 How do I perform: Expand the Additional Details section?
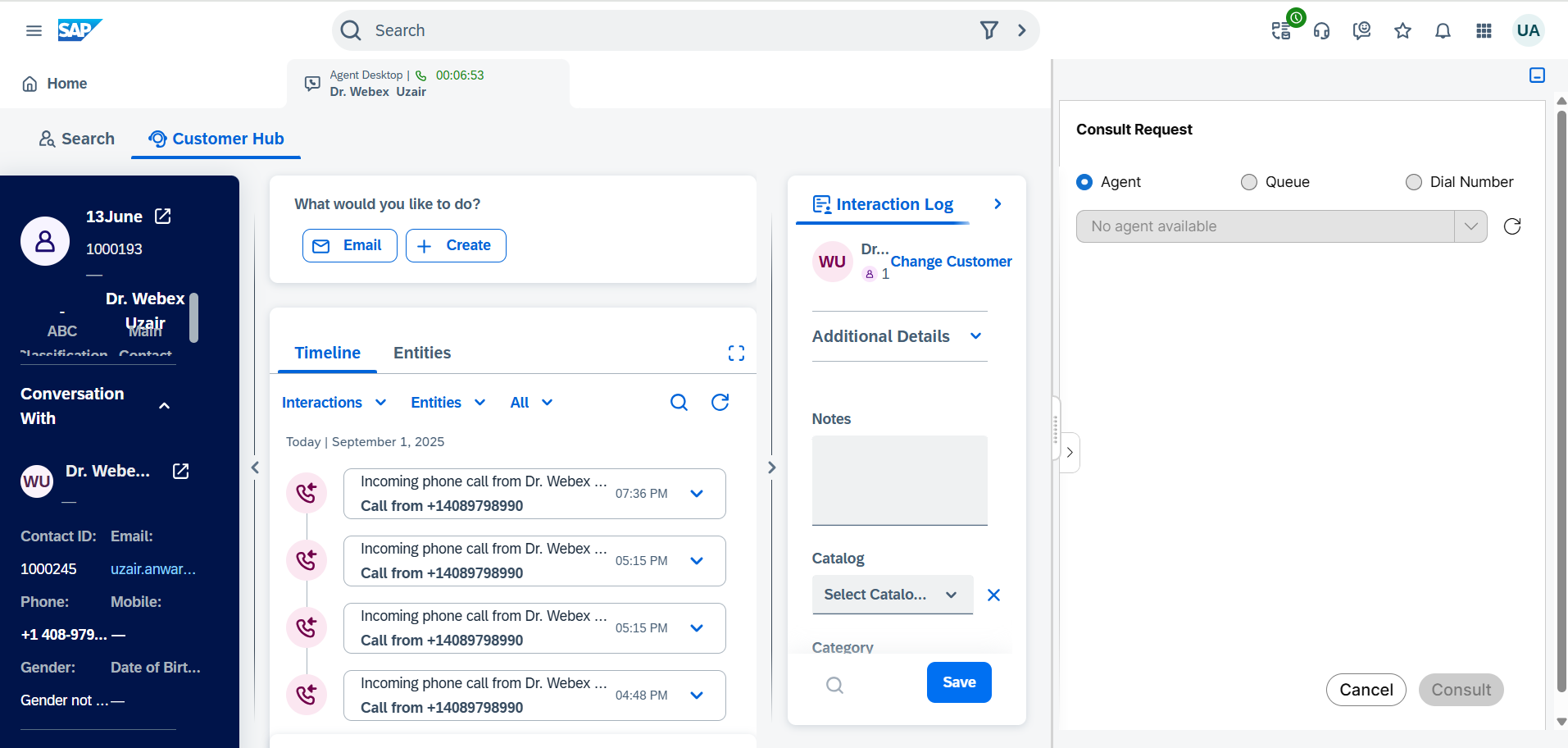pyautogui.click(x=898, y=336)
